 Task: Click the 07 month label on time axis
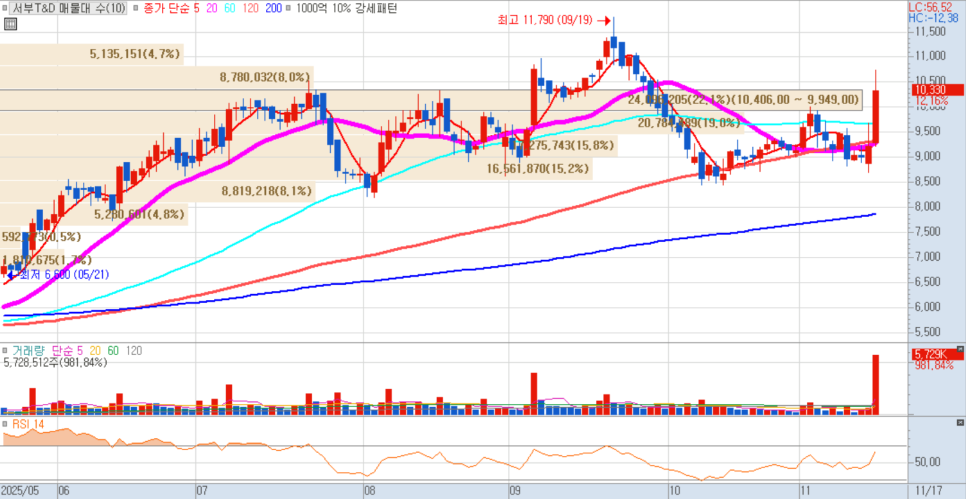(x=203, y=492)
